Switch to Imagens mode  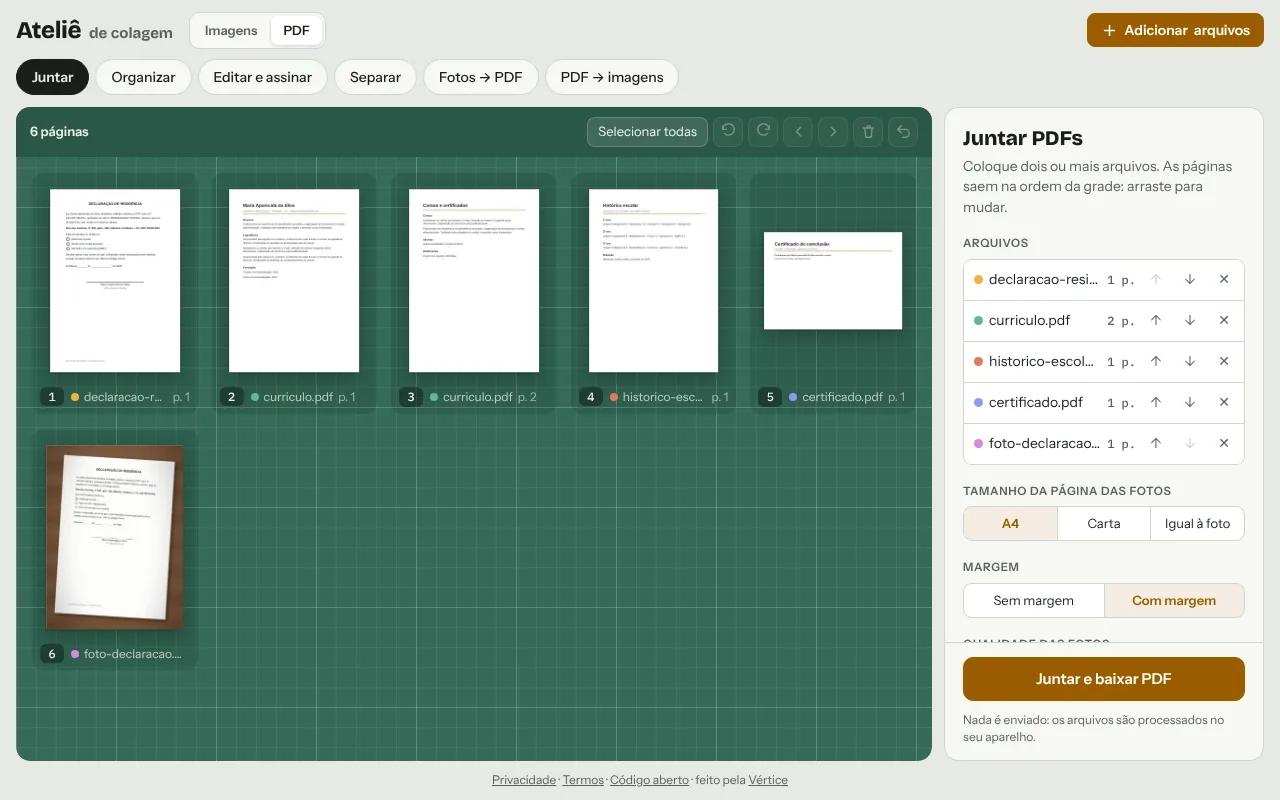click(x=231, y=30)
